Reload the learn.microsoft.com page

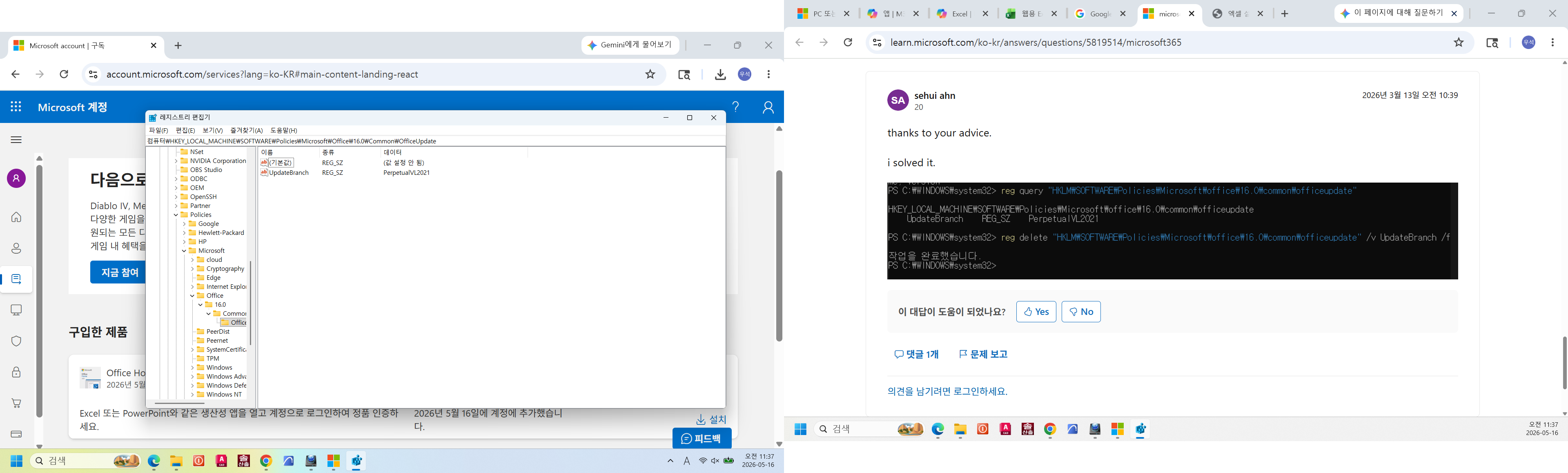[x=847, y=42]
